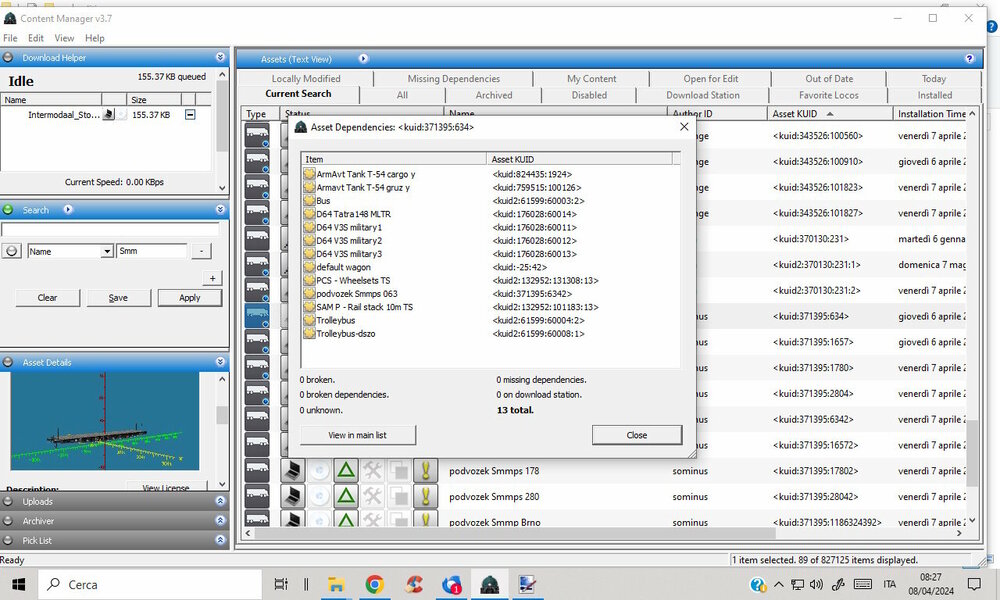Click laptop status icon for podvozek Smmps 178
Screen dimensions: 1000x600
293,471
